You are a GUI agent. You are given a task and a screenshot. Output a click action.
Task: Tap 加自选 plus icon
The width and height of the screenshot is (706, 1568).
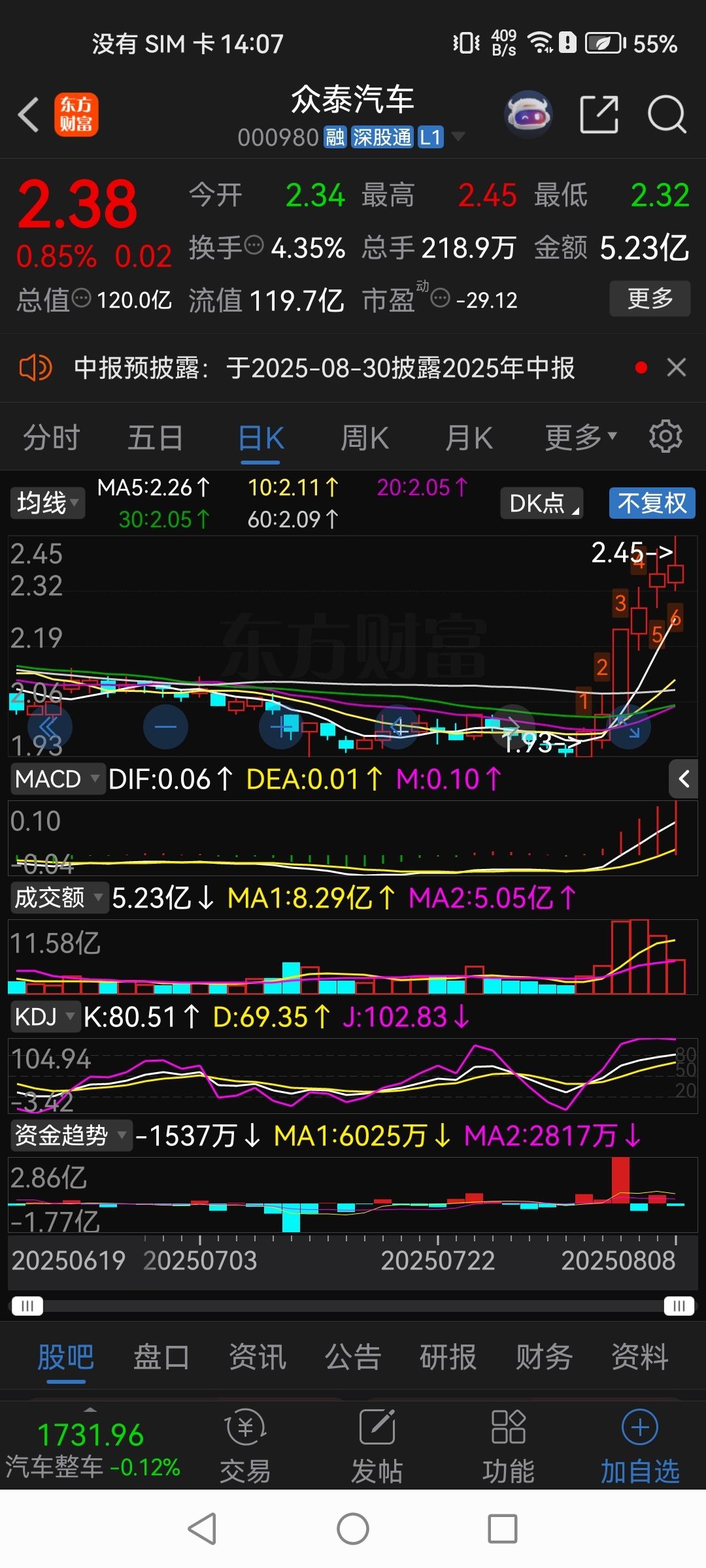(640, 1427)
